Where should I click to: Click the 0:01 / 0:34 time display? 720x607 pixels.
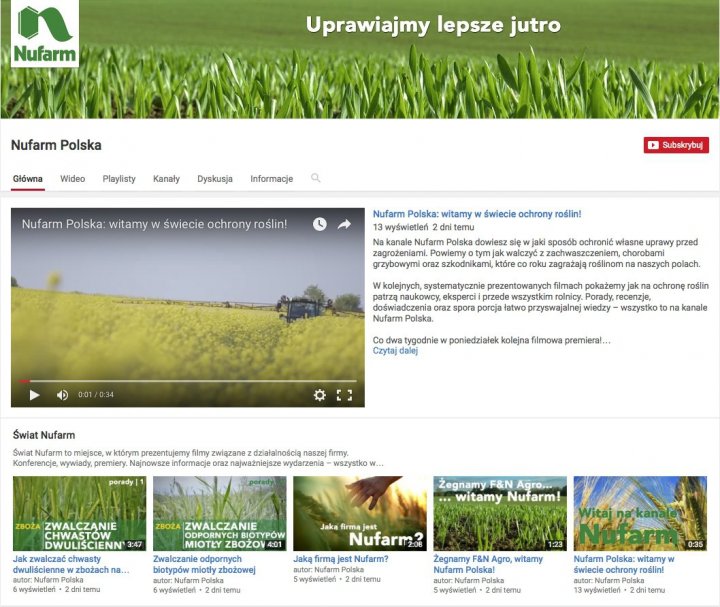tap(96, 395)
